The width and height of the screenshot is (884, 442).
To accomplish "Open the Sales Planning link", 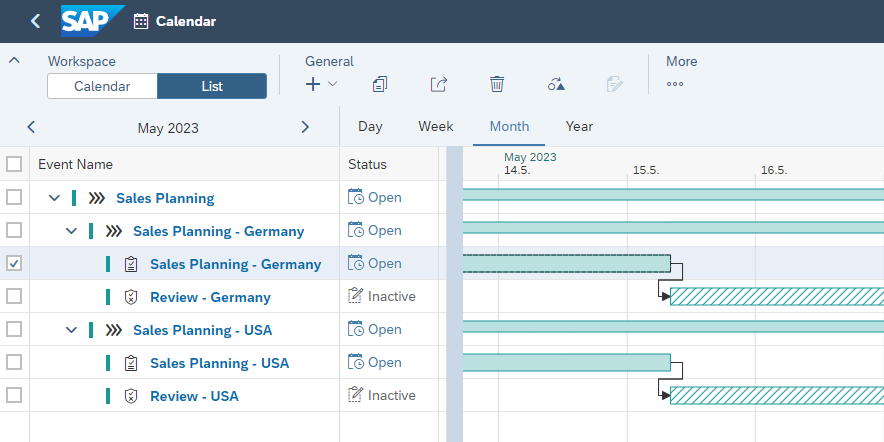I will pyautogui.click(x=165, y=198).
